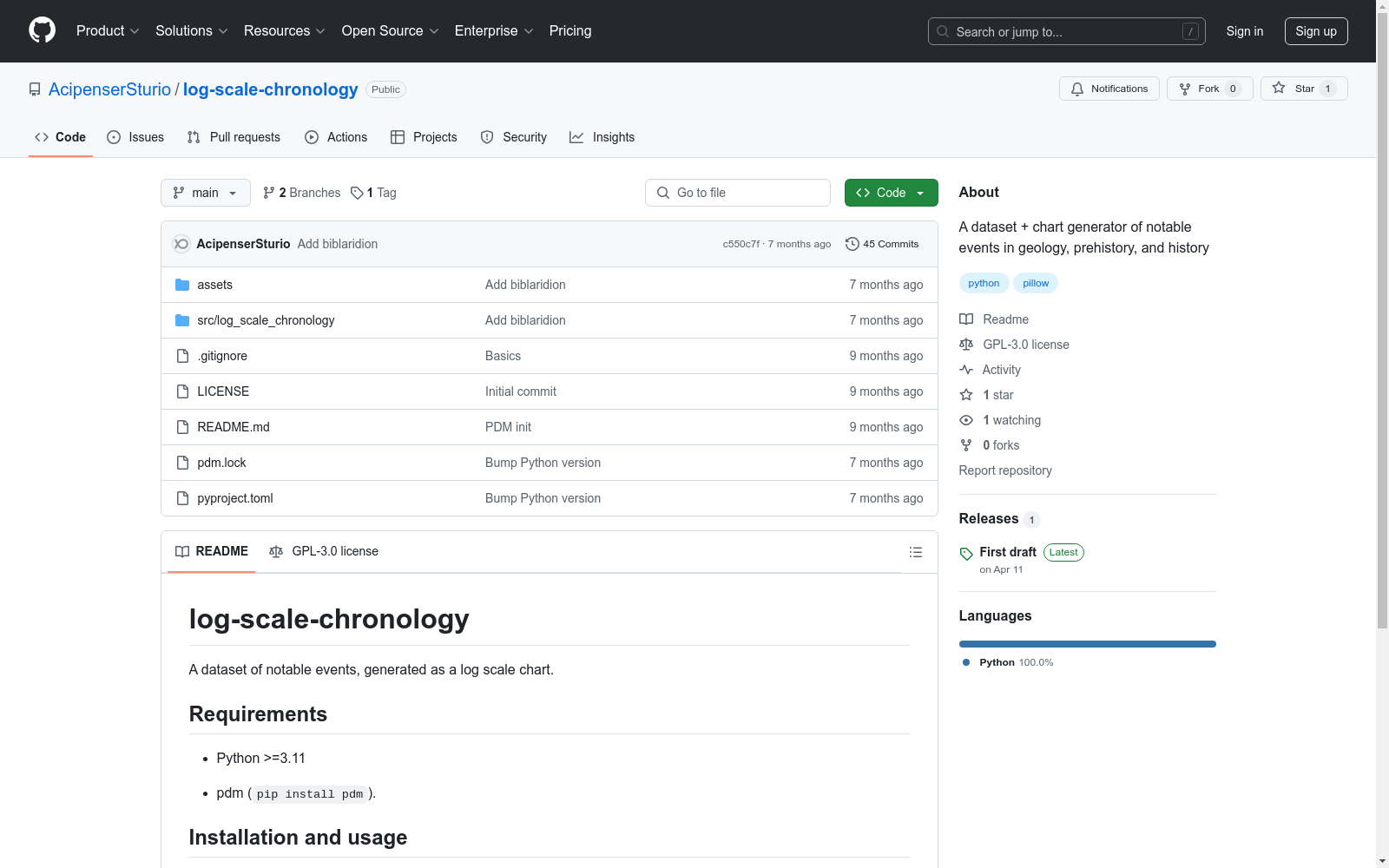The image size is (1389, 868).
Task: Click the assets folder icon
Action: coord(182,285)
